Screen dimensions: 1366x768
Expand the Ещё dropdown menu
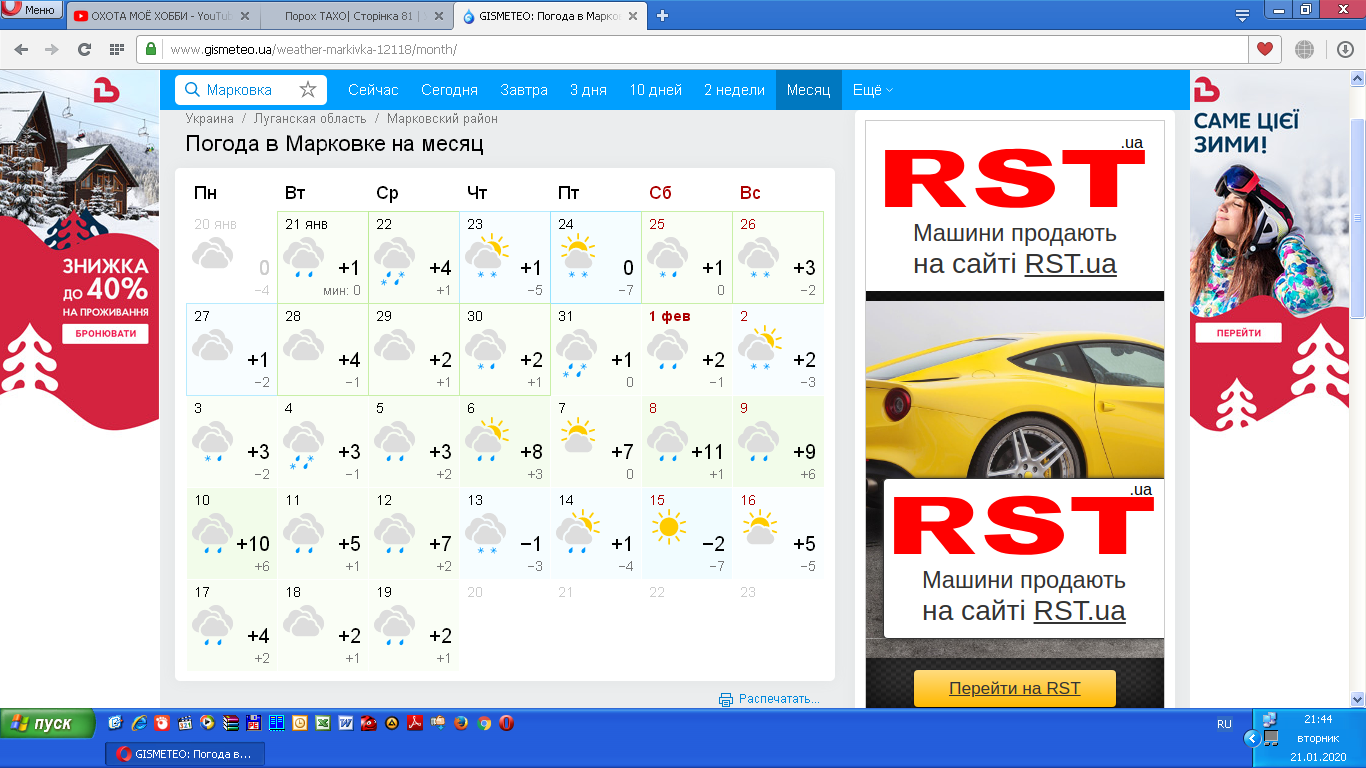[x=872, y=90]
